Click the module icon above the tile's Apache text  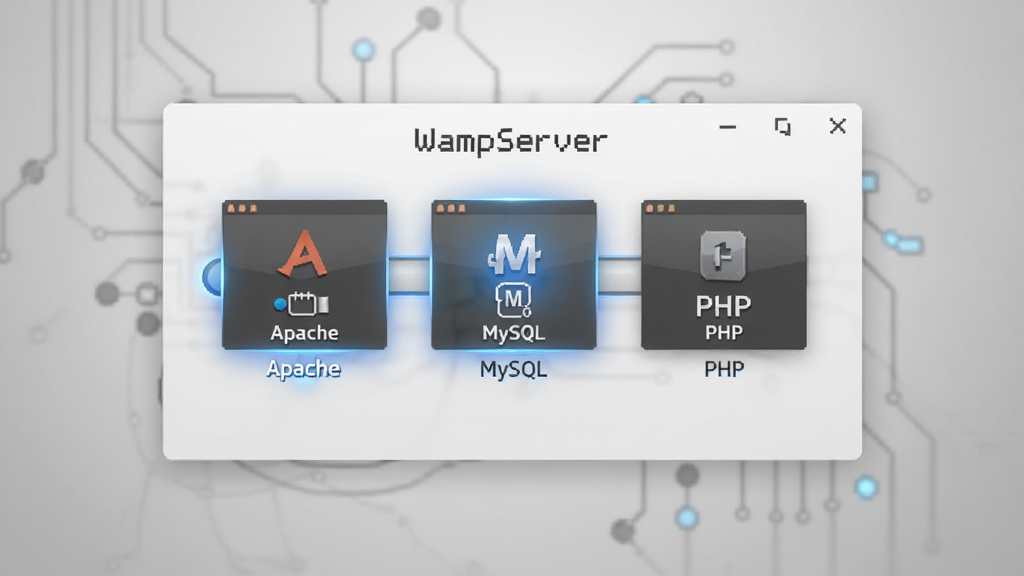[x=302, y=304]
